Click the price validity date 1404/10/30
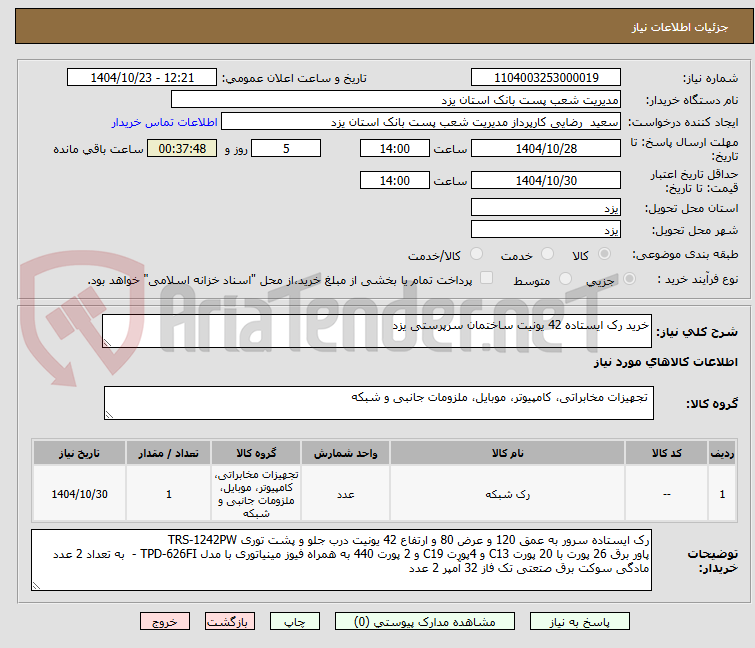Viewport: 755px width, 648px height. tap(546, 180)
